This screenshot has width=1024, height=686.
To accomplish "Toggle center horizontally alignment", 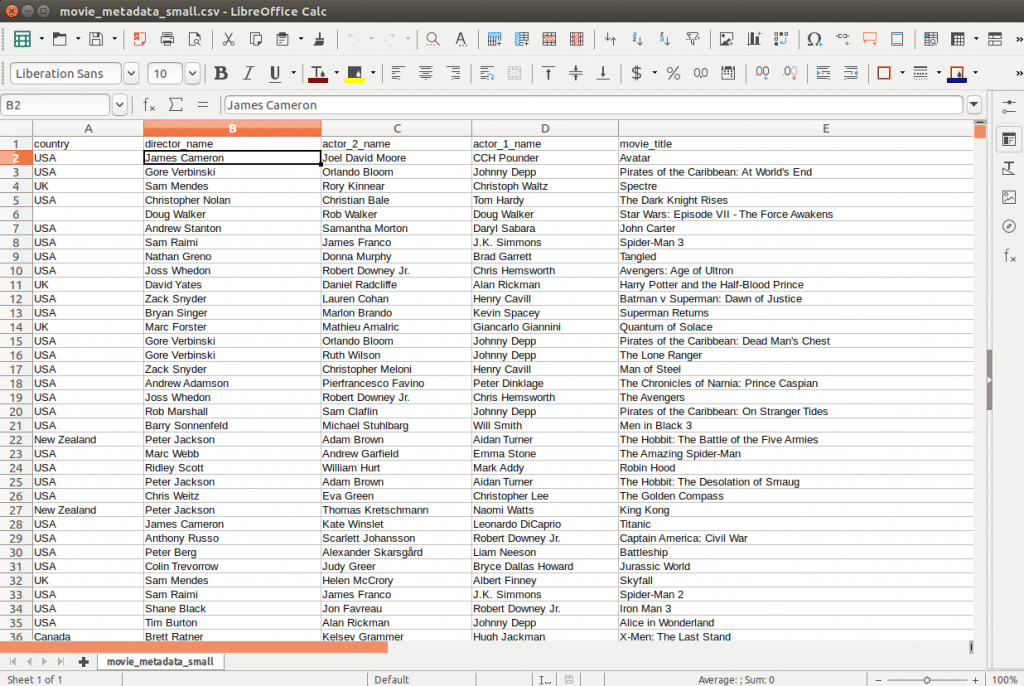I will [x=425, y=73].
